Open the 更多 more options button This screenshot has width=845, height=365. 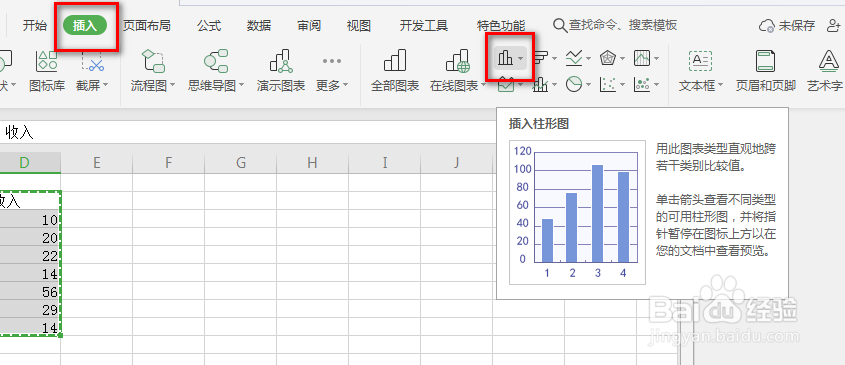click(x=331, y=70)
